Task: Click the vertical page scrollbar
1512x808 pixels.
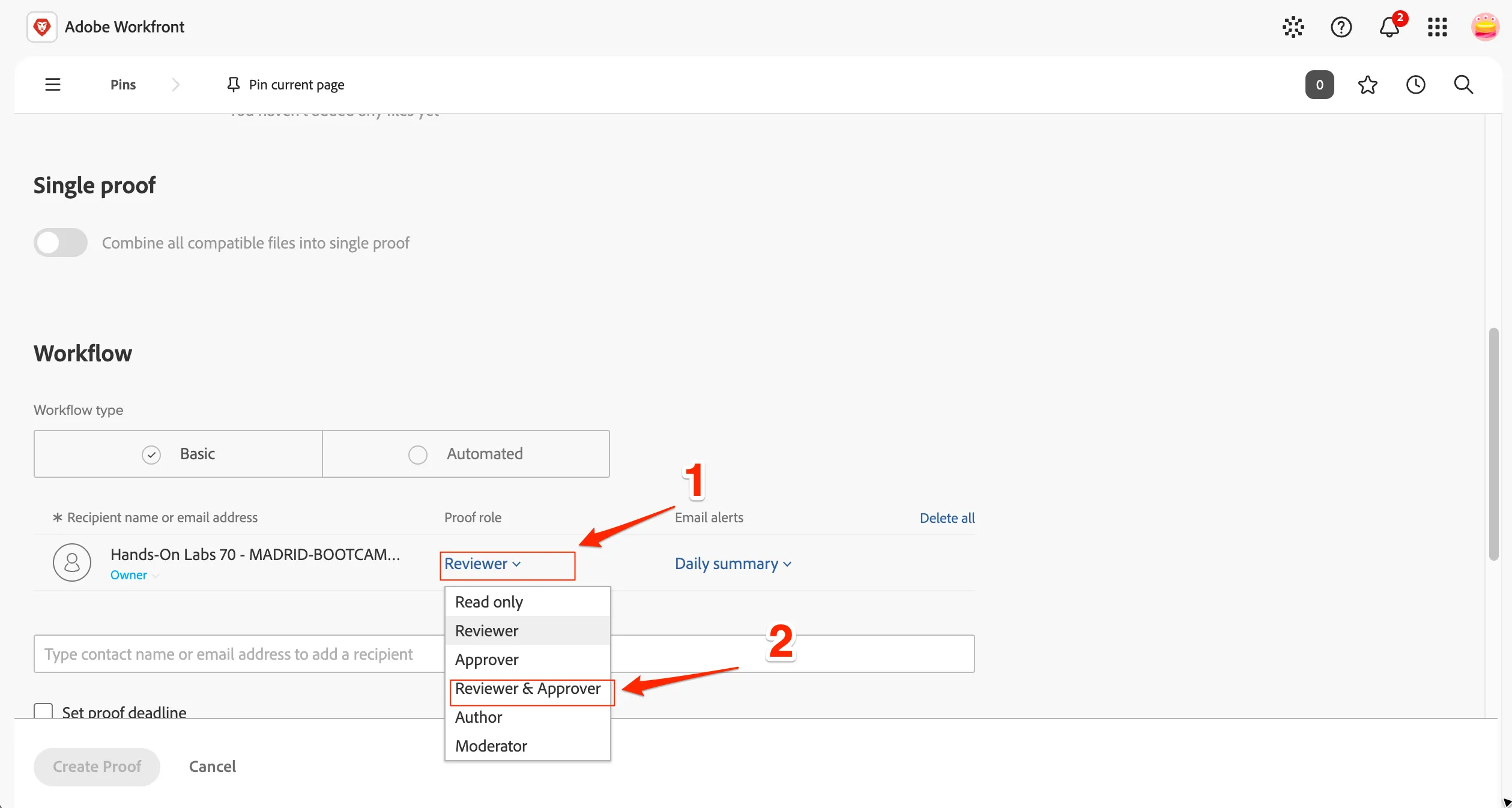Action: (1493, 444)
